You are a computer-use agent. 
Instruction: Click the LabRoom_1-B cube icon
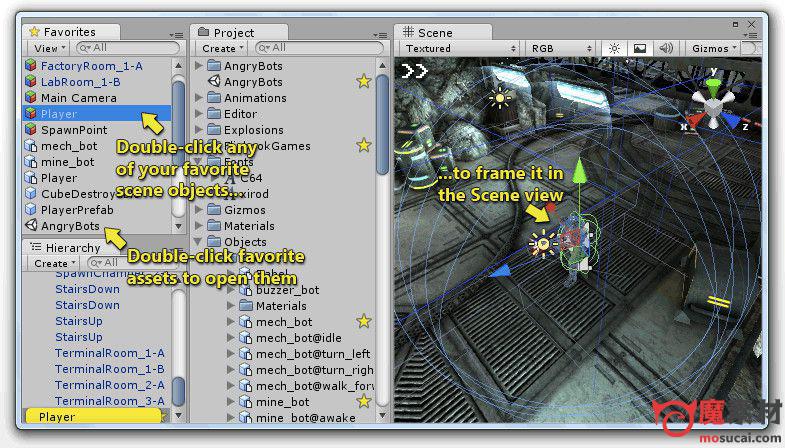click(31, 82)
